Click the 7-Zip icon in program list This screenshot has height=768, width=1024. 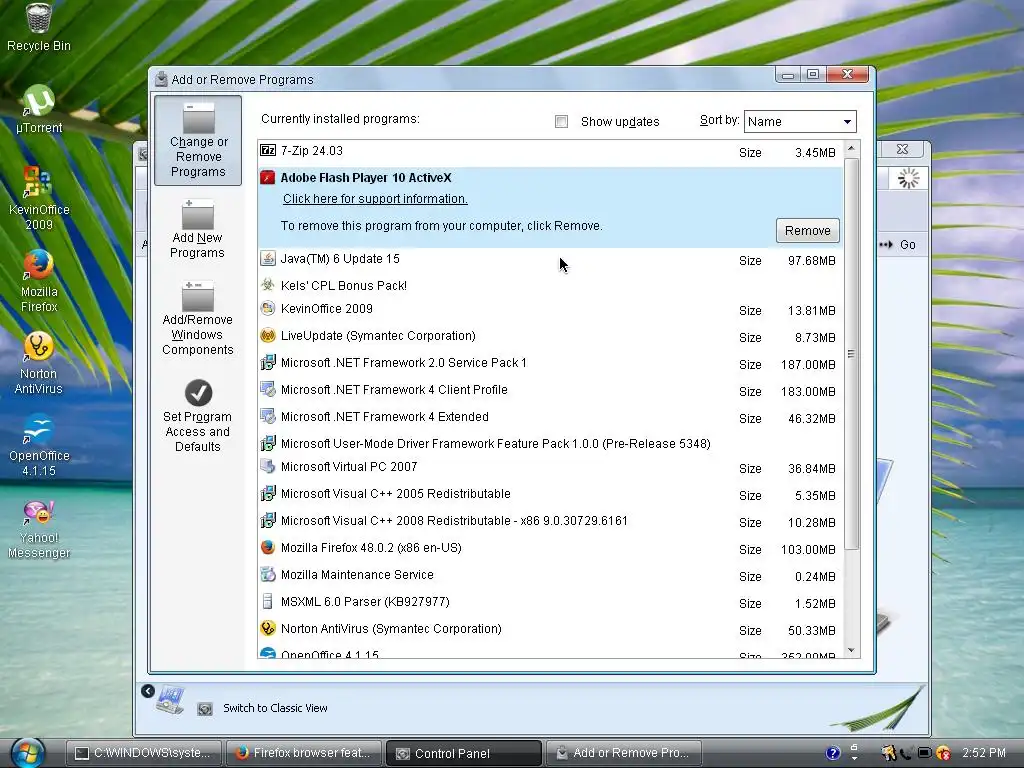(268, 150)
